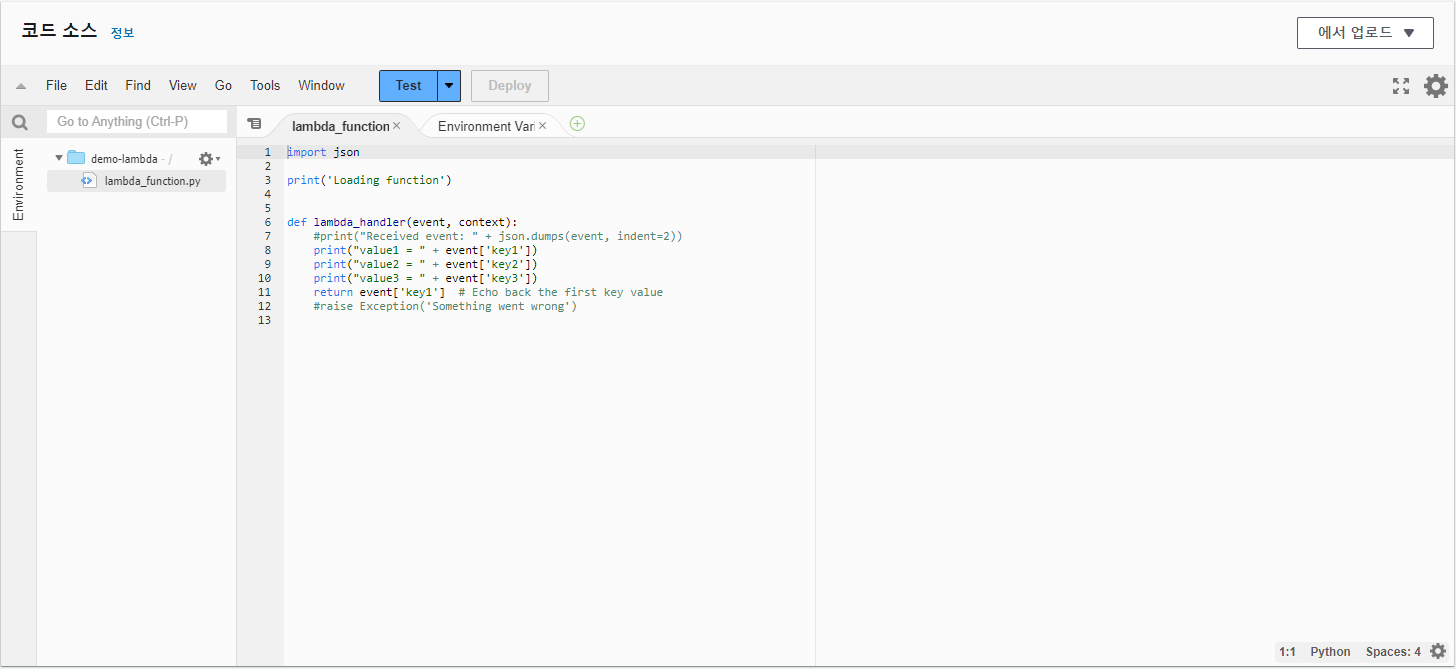Open the View menu
Image resolution: width=1456 pixels, height=669 pixels.
click(183, 86)
